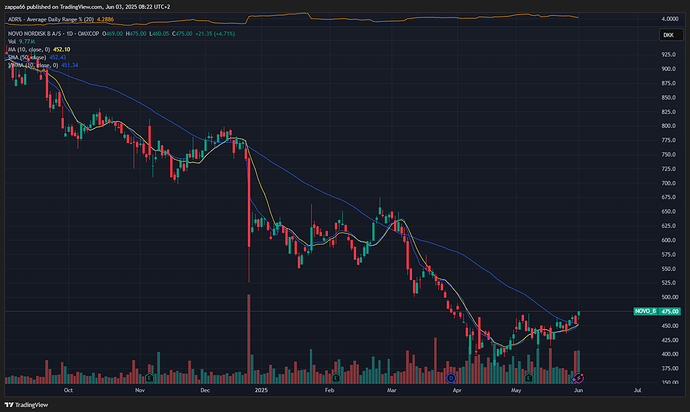690x412 pixels.
Task: Click the earnings marker in early May
Action: [529, 378]
